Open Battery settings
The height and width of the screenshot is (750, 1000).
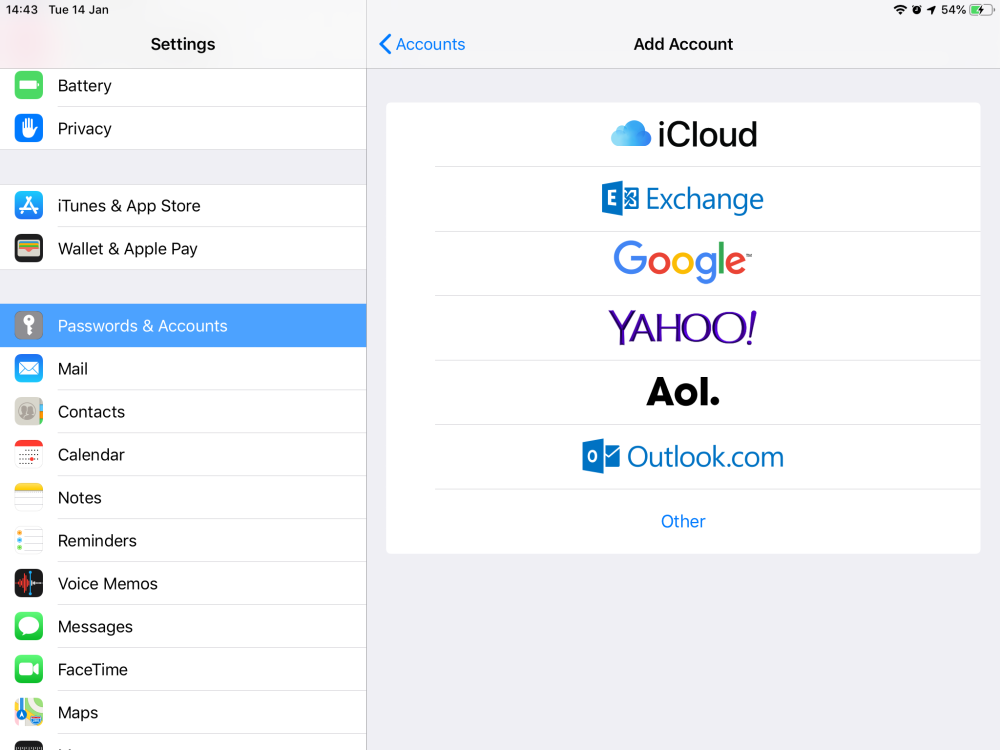point(183,85)
